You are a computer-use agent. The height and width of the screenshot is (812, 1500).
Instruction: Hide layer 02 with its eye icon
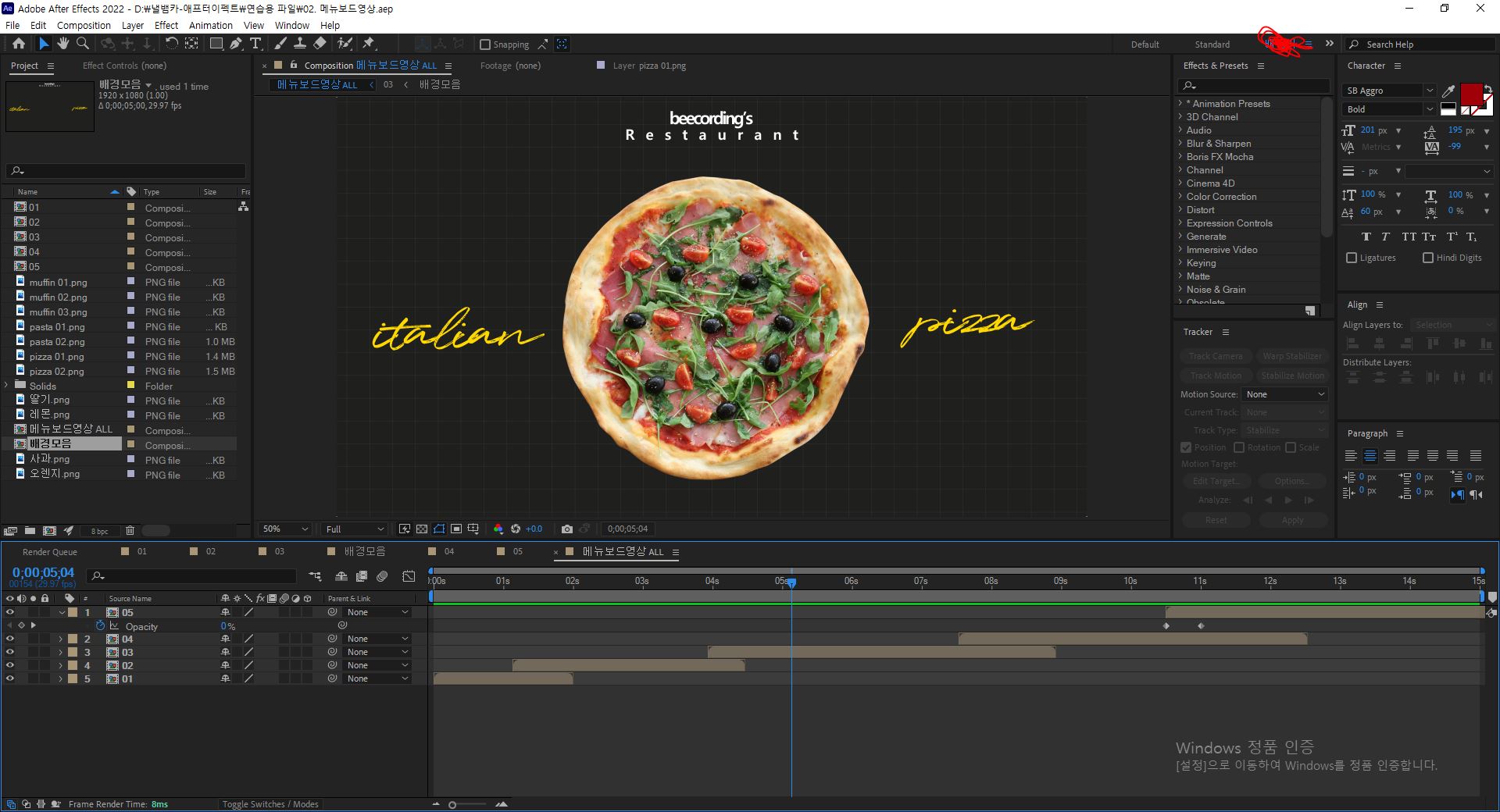[10, 665]
